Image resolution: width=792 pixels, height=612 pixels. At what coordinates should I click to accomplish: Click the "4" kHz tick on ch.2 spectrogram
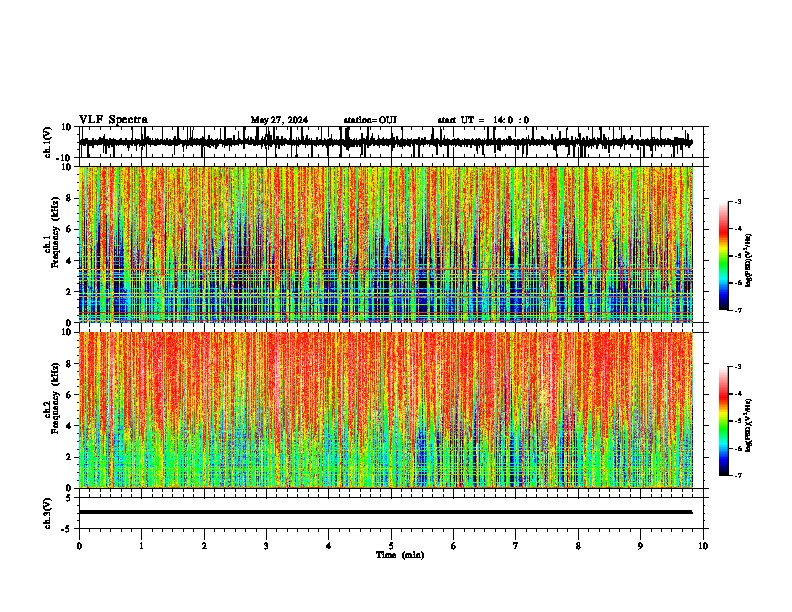[69, 426]
